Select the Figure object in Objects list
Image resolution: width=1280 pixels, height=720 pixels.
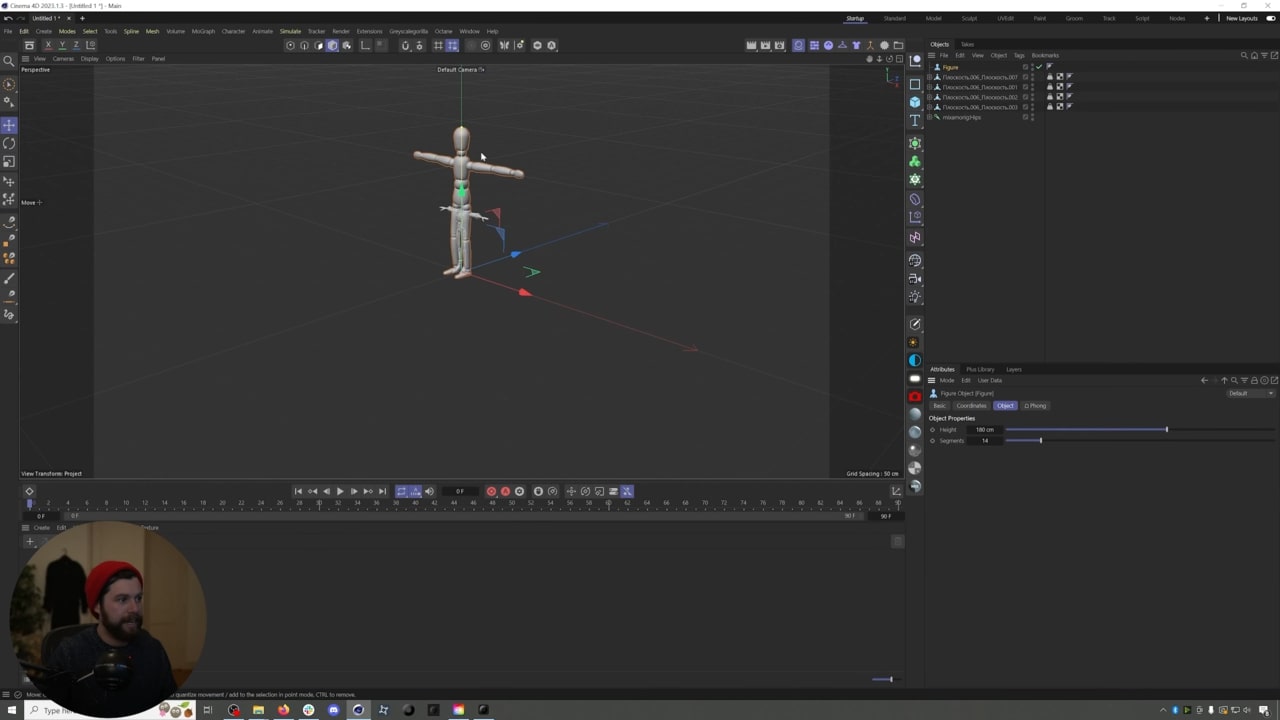tap(950, 67)
